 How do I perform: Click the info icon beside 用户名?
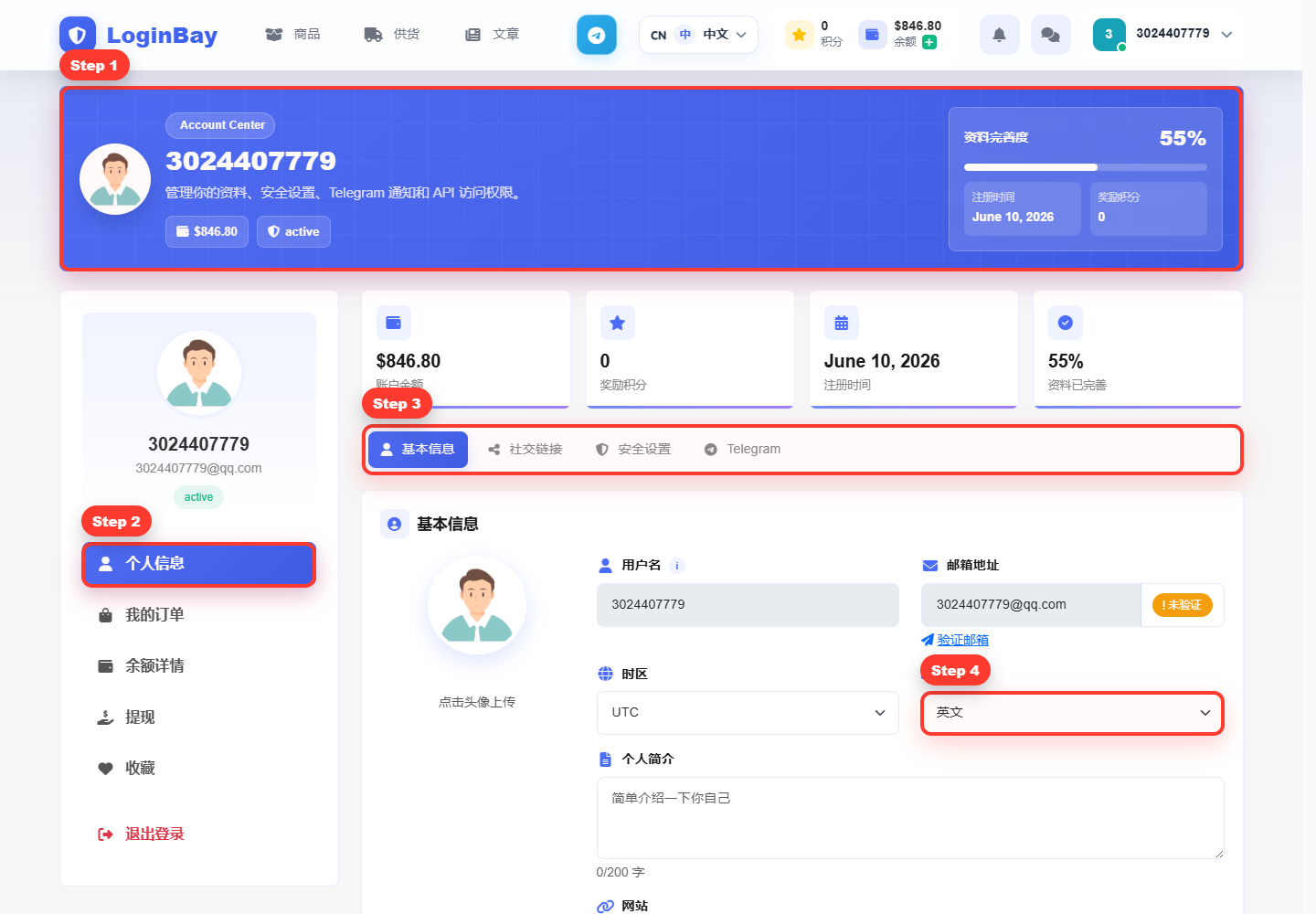677,566
